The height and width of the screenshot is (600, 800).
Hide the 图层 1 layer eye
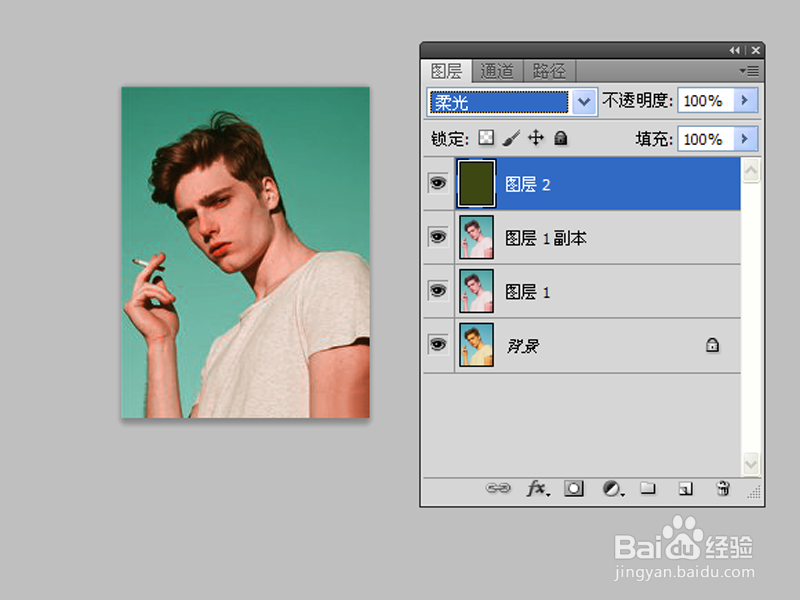tap(438, 291)
